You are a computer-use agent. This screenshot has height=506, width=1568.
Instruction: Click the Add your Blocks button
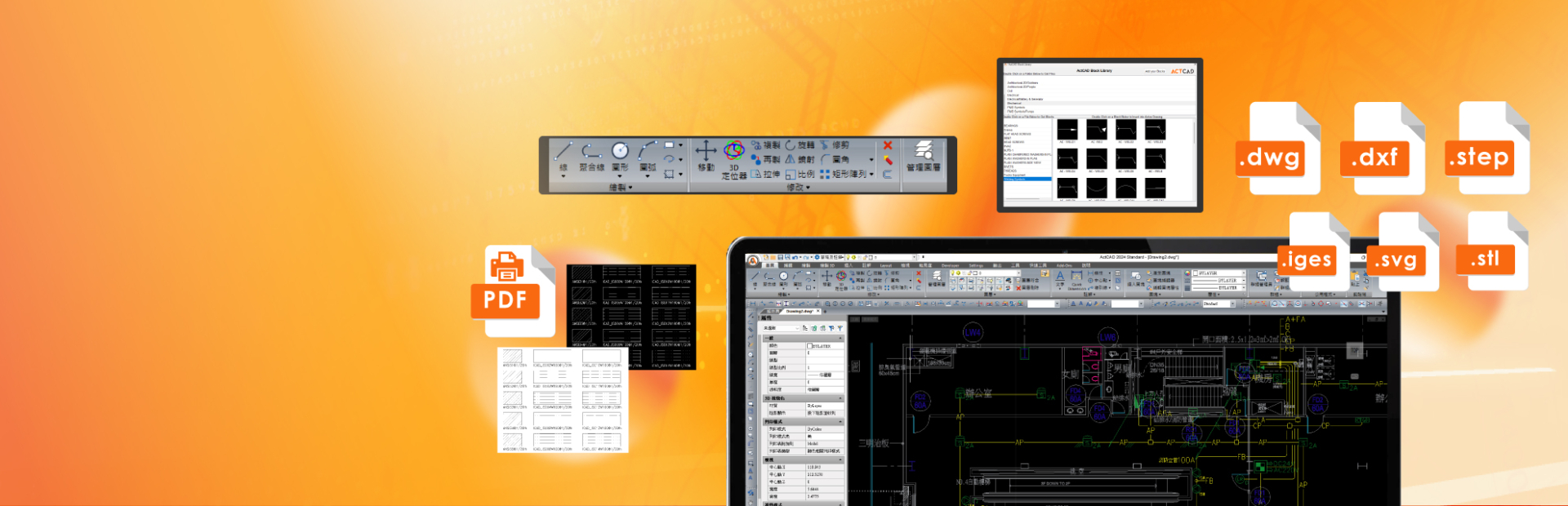click(1155, 71)
